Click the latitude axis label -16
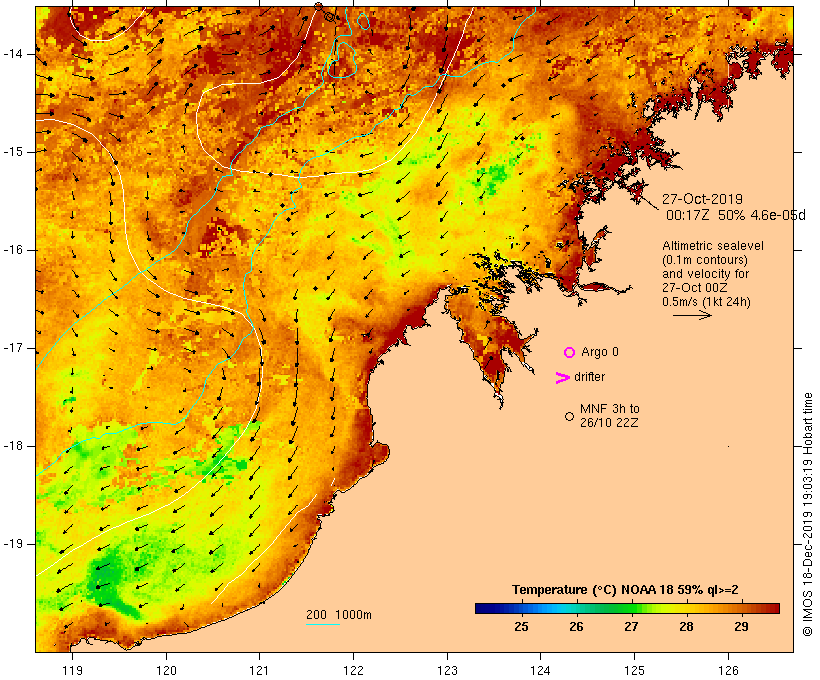 tap(13, 250)
